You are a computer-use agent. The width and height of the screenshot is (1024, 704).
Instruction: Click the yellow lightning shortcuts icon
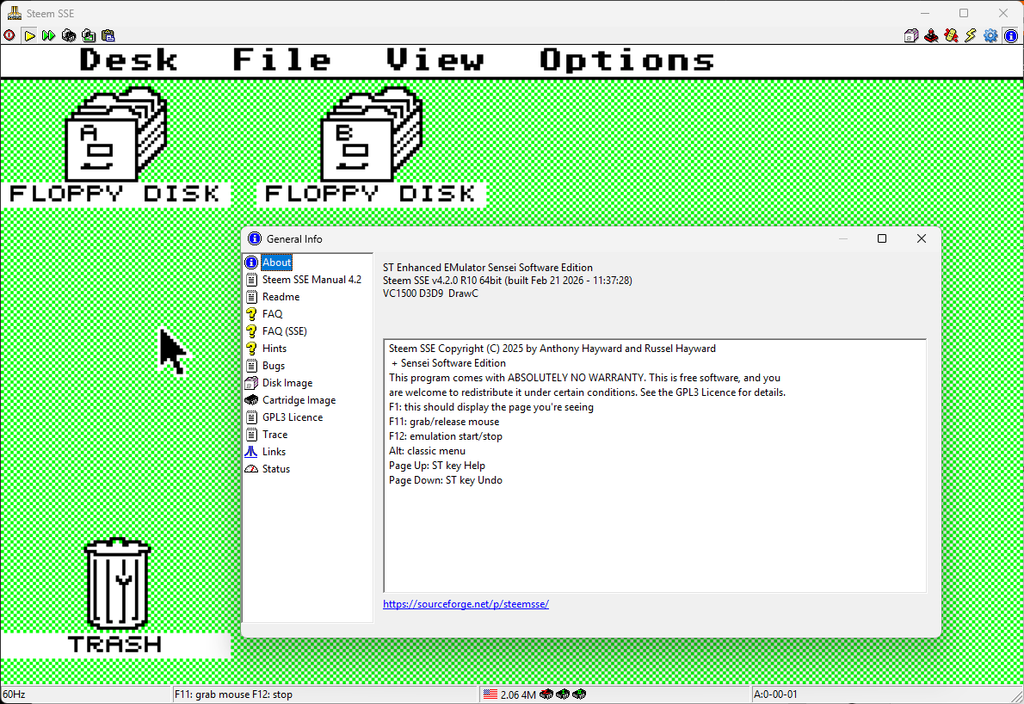click(970, 36)
